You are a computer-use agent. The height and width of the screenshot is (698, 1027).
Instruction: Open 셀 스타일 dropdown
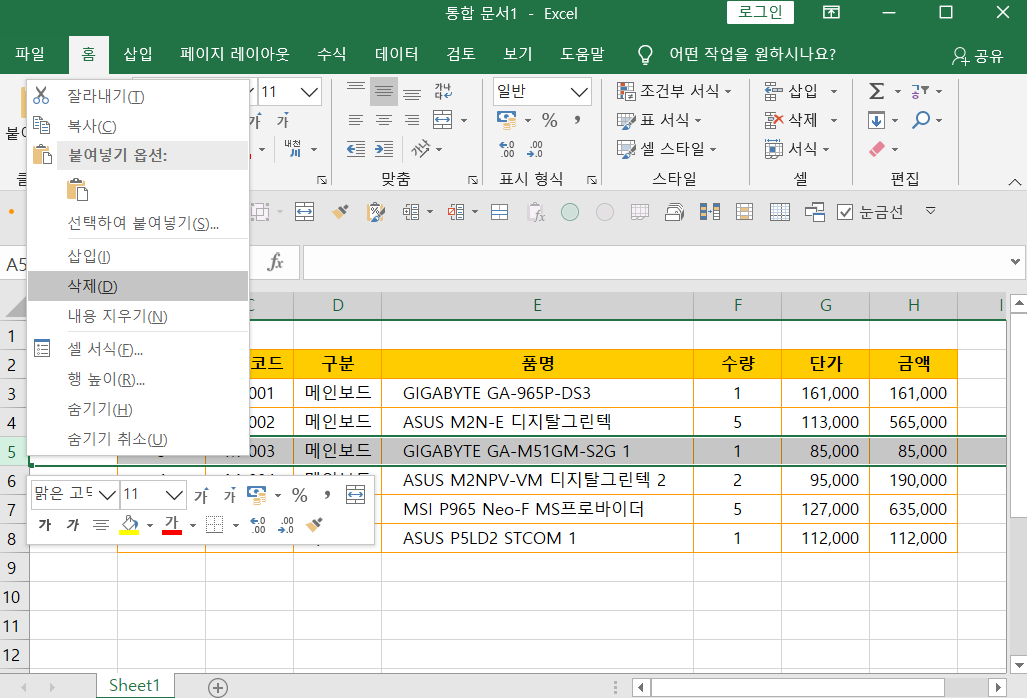(667, 149)
